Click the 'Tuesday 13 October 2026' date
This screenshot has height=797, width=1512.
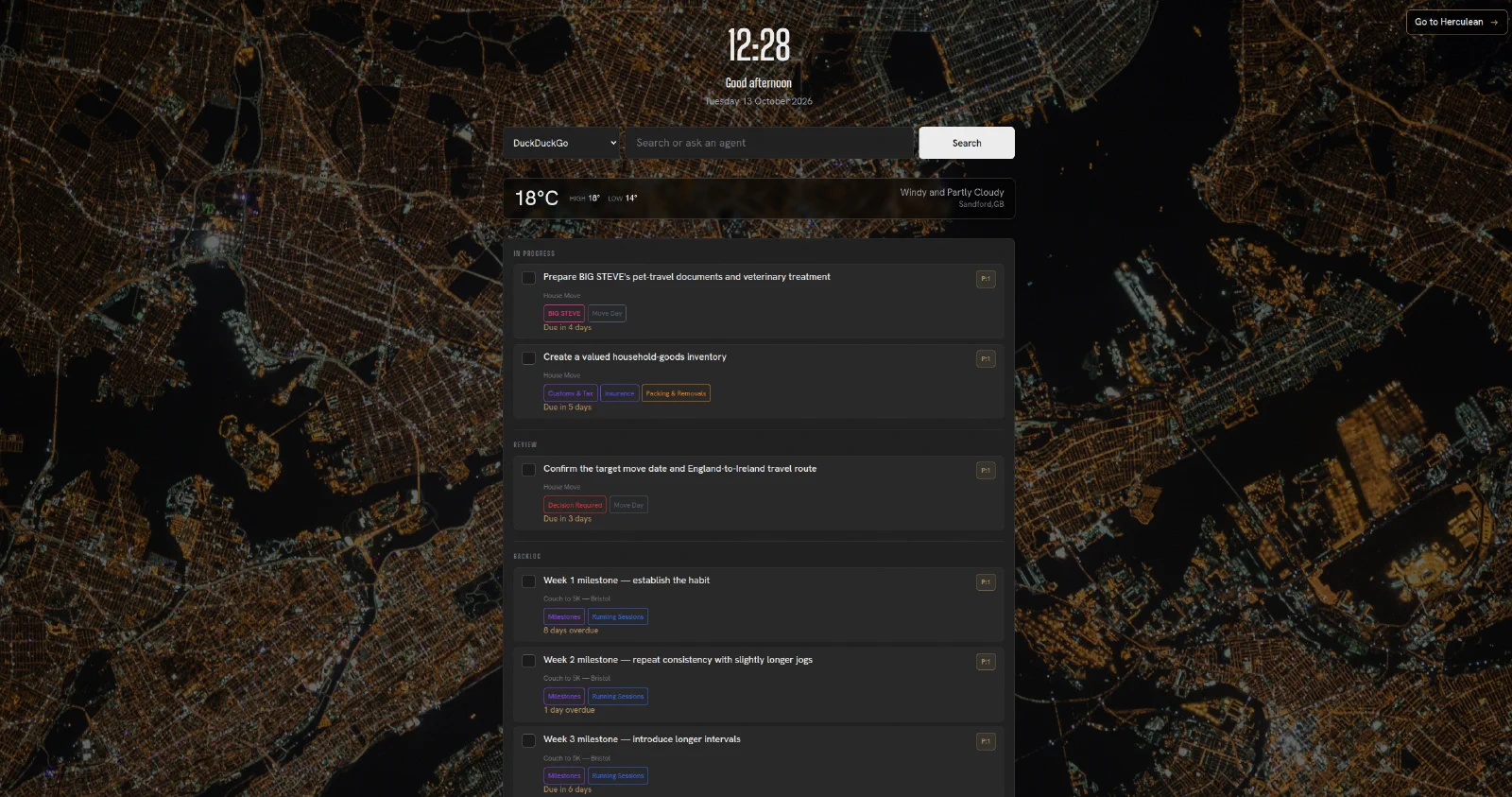759,101
